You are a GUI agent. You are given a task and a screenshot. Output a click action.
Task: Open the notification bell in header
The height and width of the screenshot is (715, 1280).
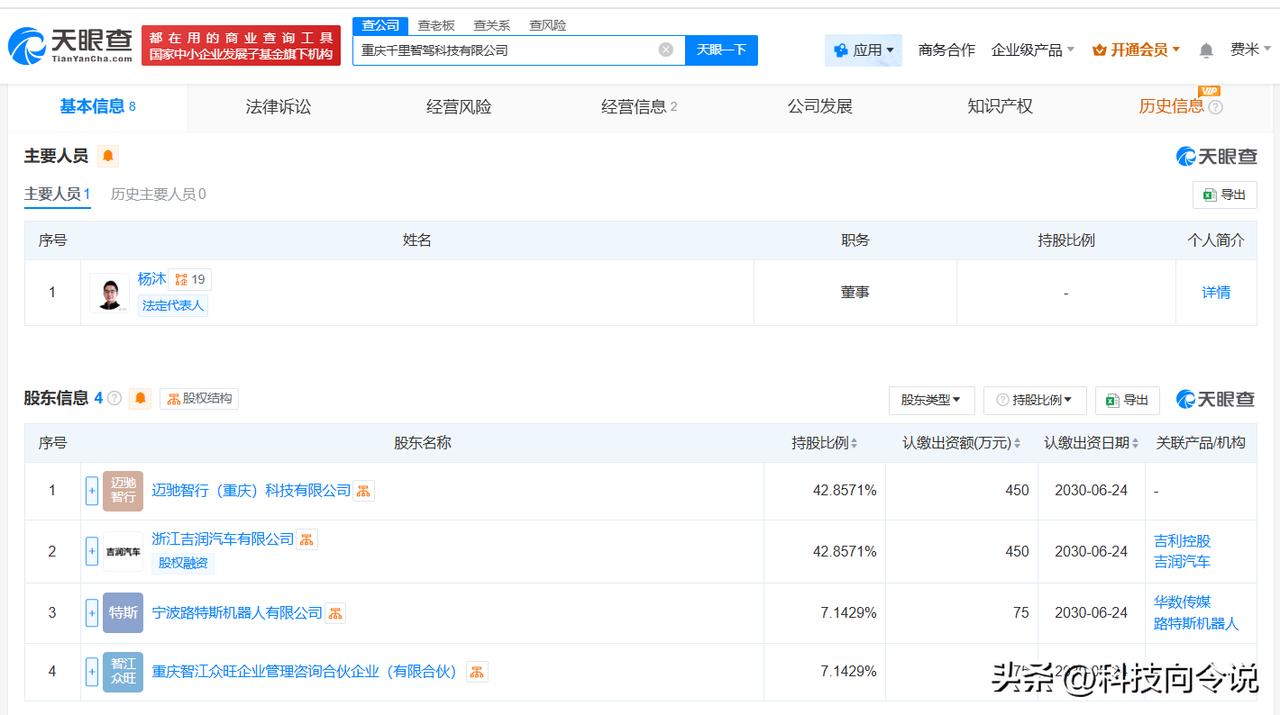click(x=1206, y=50)
